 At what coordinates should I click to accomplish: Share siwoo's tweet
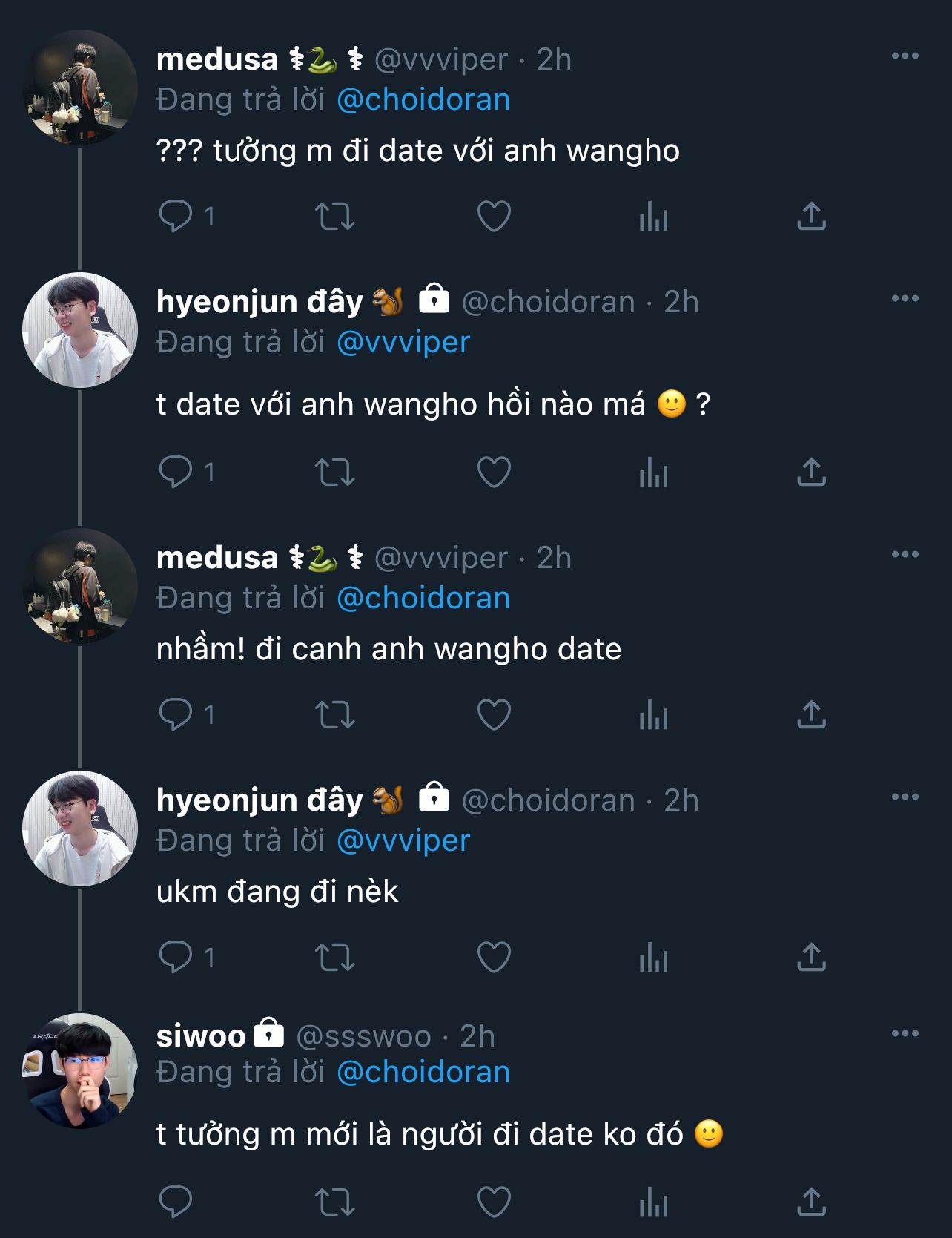(811, 1202)
